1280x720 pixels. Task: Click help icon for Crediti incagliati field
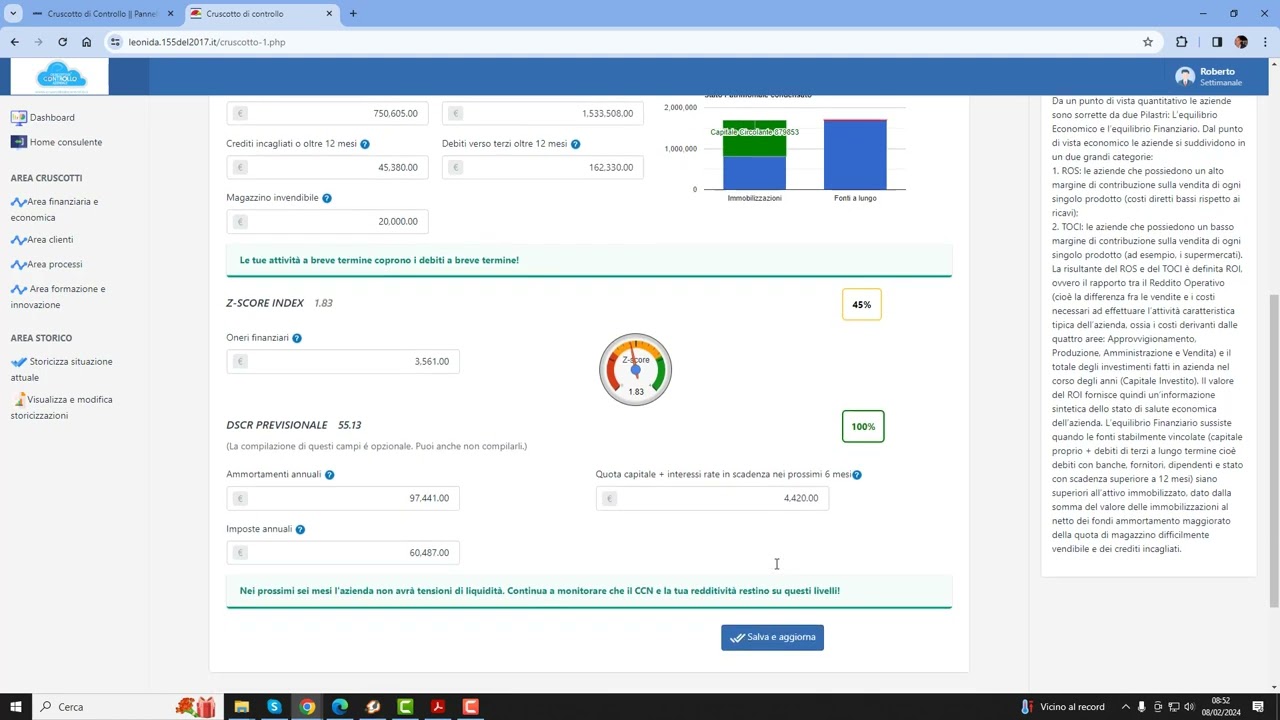coord(365,144)
